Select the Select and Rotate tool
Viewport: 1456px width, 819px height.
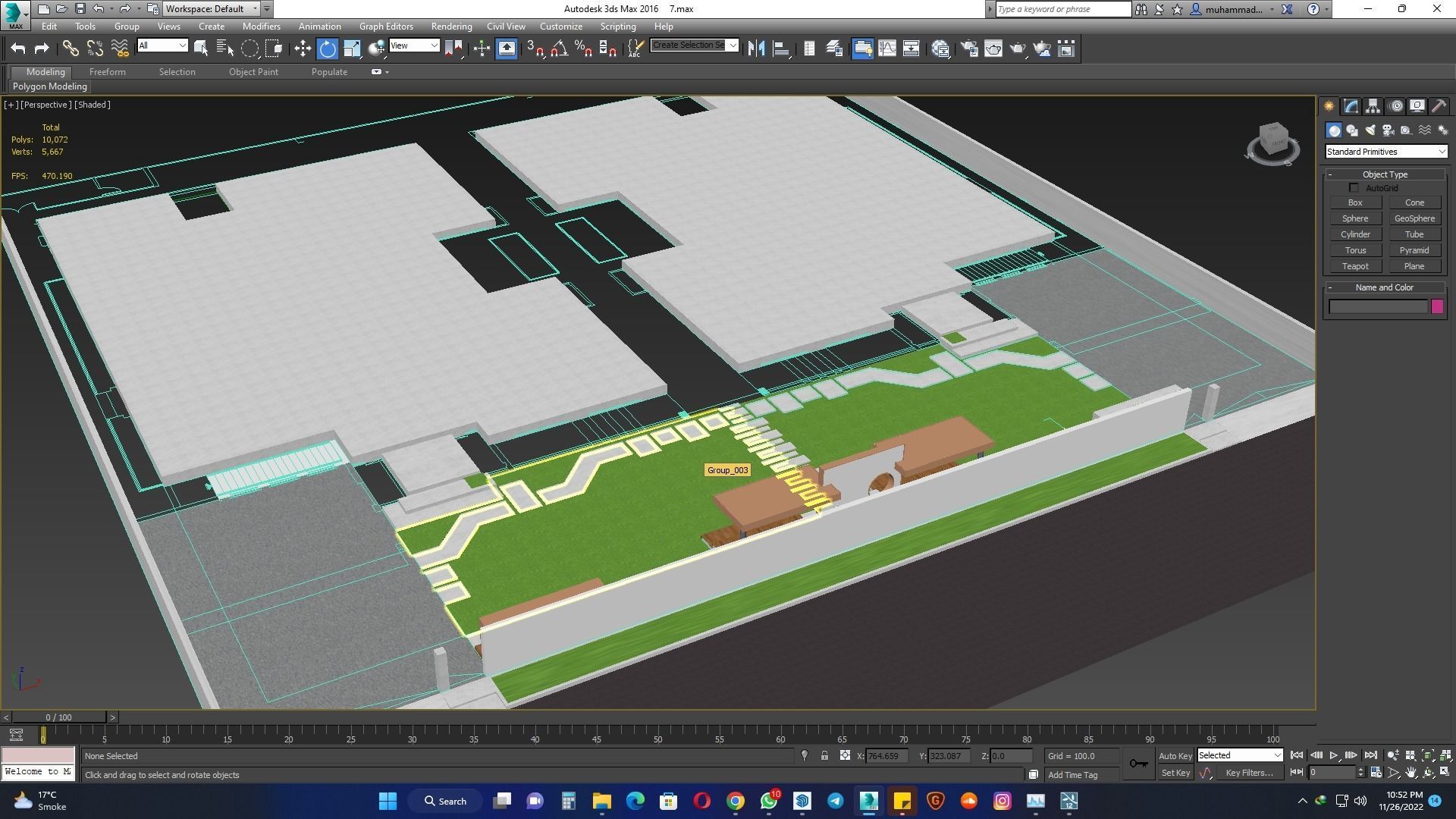tap(327, 48)
